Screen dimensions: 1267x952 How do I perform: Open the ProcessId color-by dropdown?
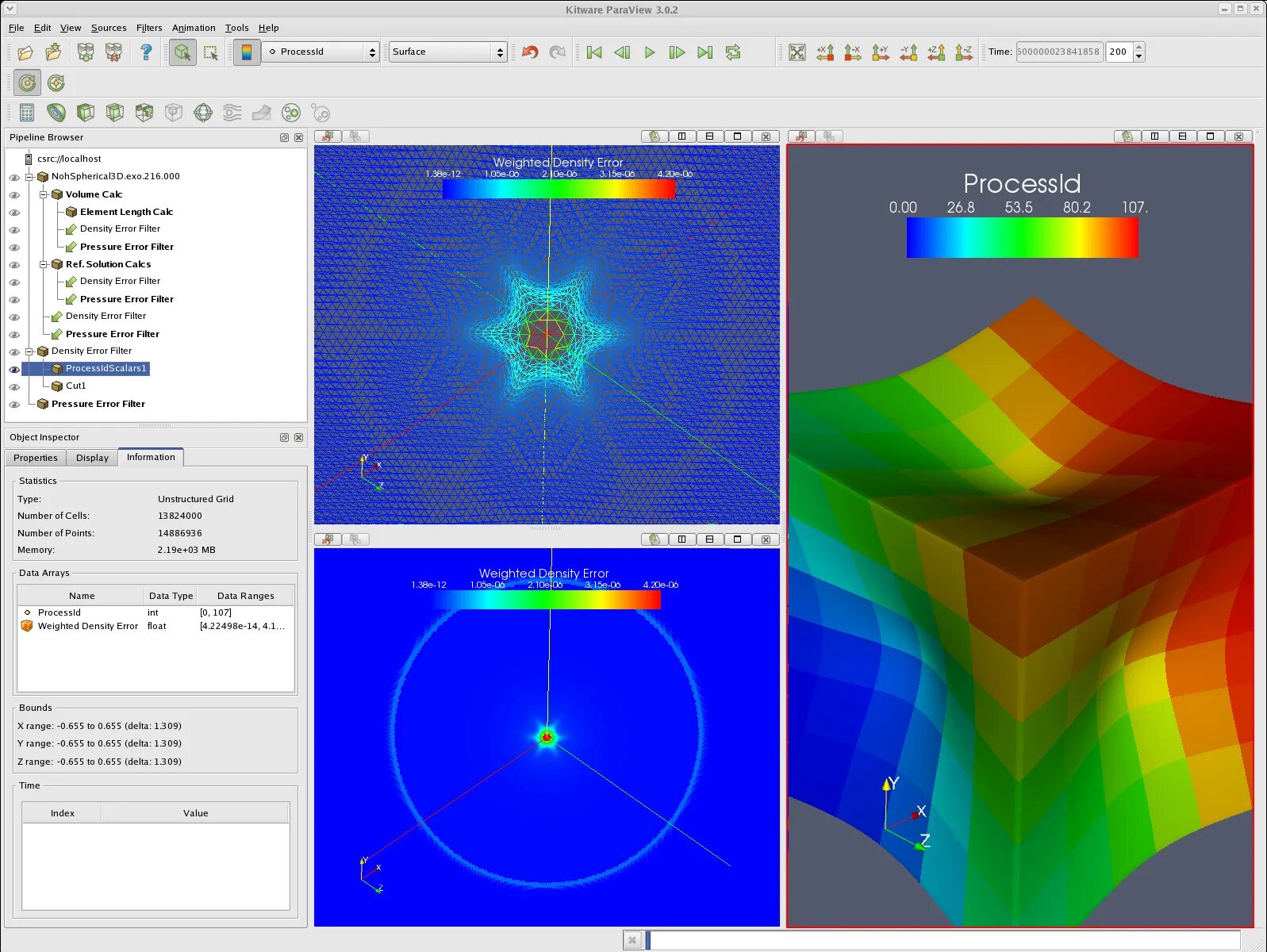click(321, 52)
